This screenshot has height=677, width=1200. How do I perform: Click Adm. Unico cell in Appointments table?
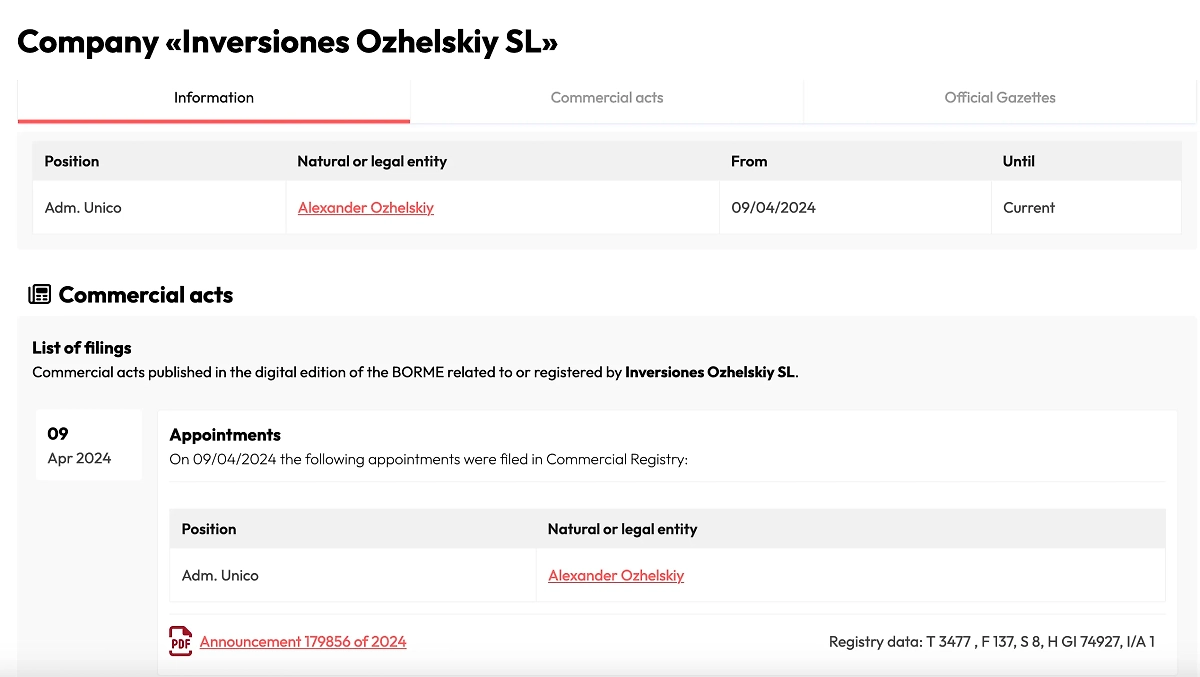[220, 576]
